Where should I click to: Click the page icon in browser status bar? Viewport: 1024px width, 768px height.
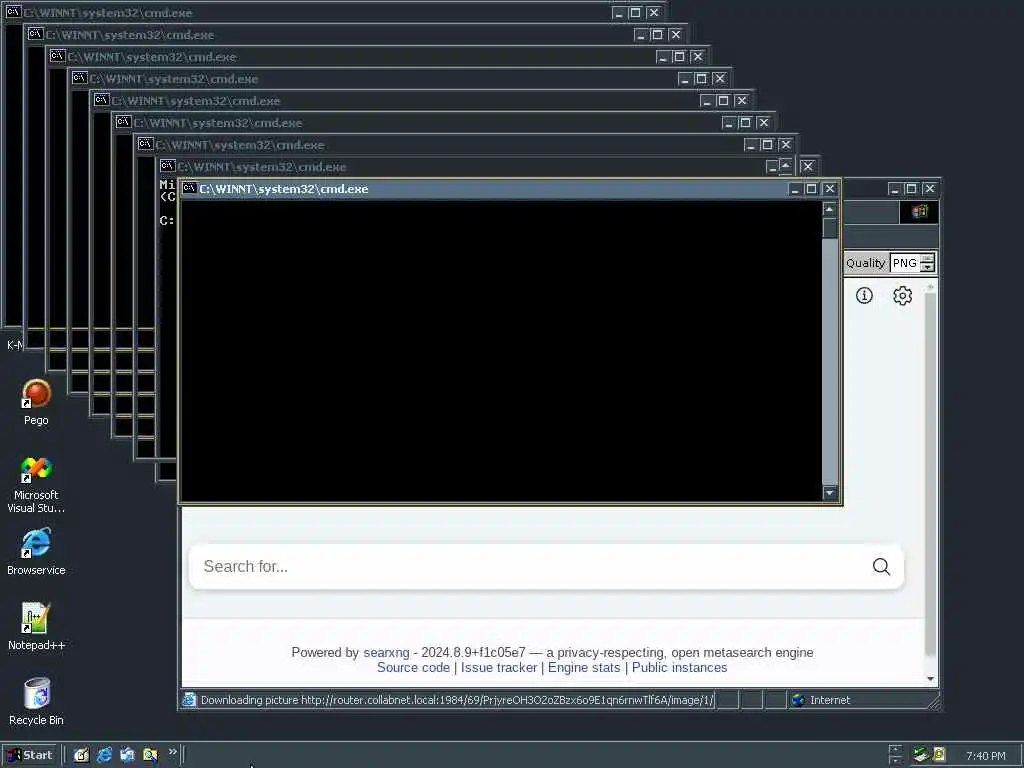pyautogui.click(x=189, y=700)
